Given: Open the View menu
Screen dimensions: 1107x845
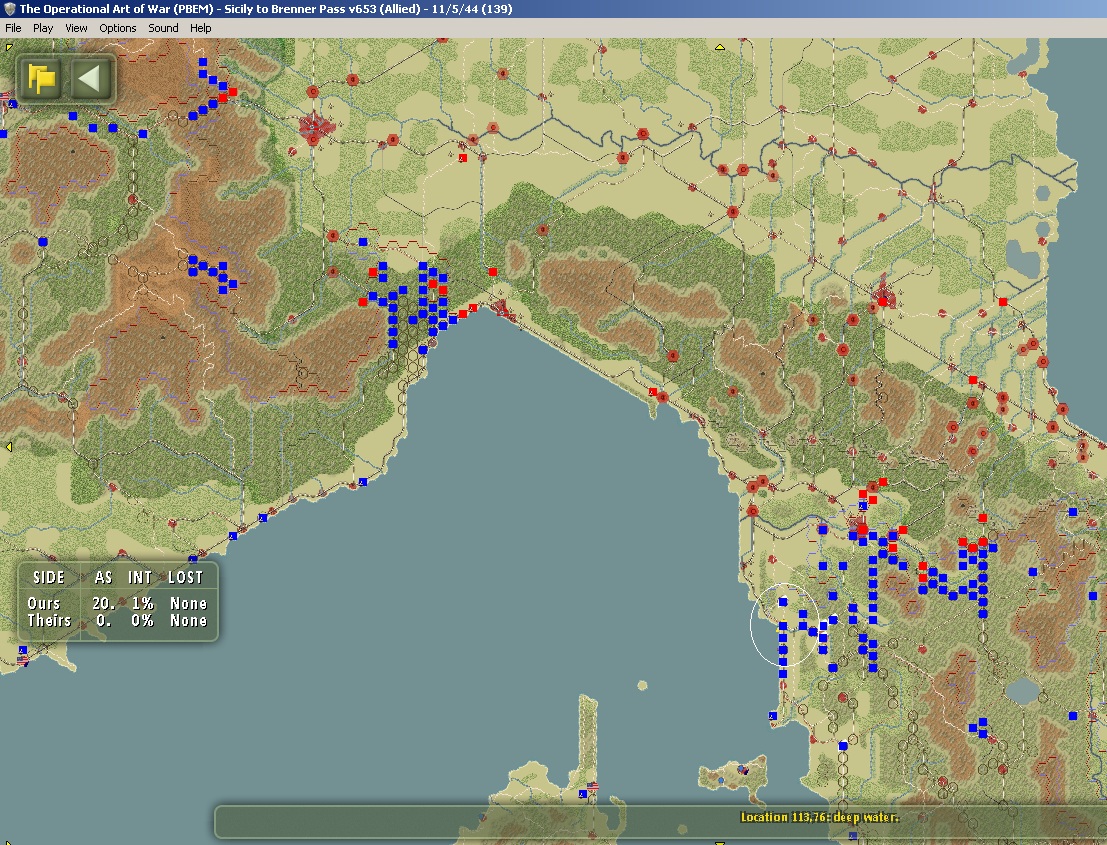Looking at the screenshot, I should pyautogui.click(x=76, y=28).
